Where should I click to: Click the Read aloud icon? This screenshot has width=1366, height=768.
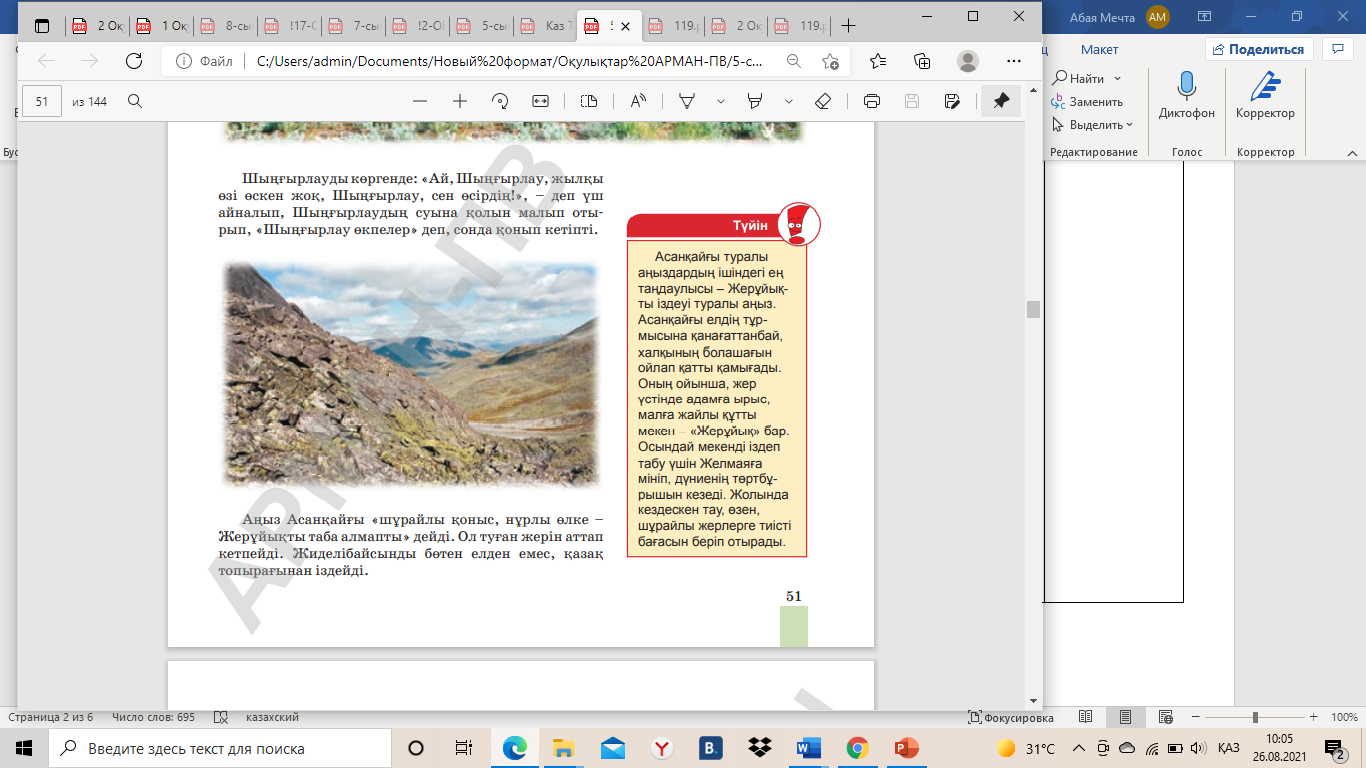[x=638, y=101]
